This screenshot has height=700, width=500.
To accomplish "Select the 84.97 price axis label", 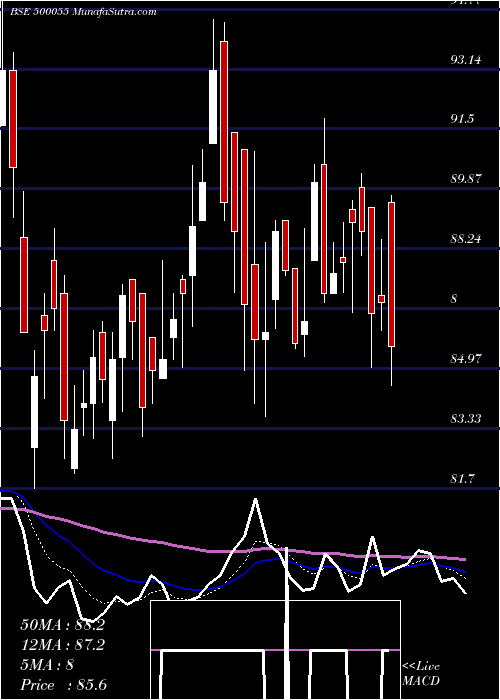I will pos(466,359).
